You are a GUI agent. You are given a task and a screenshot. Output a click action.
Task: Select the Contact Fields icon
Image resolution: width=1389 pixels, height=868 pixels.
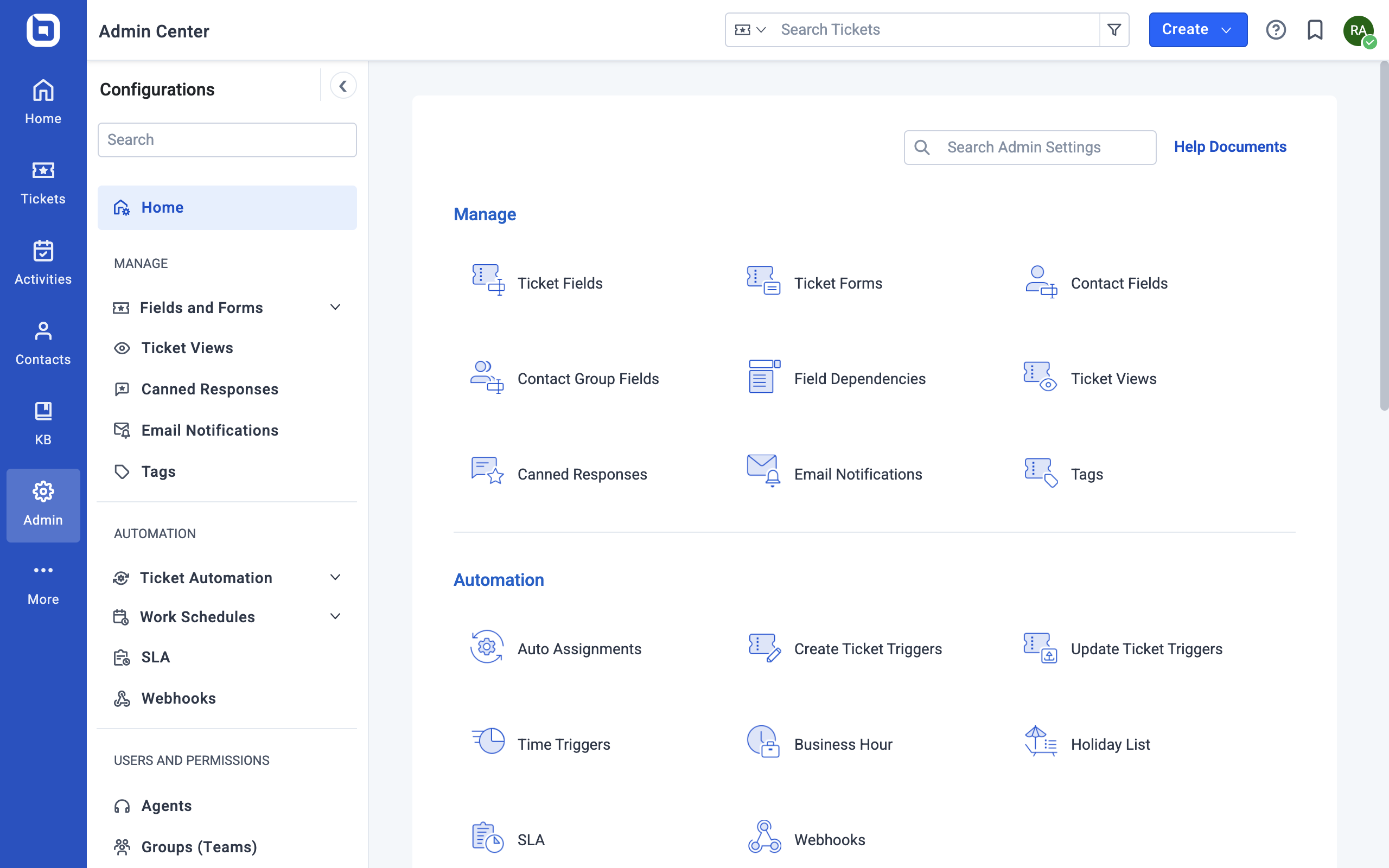pyautogui.click(x=1040, y=281)
